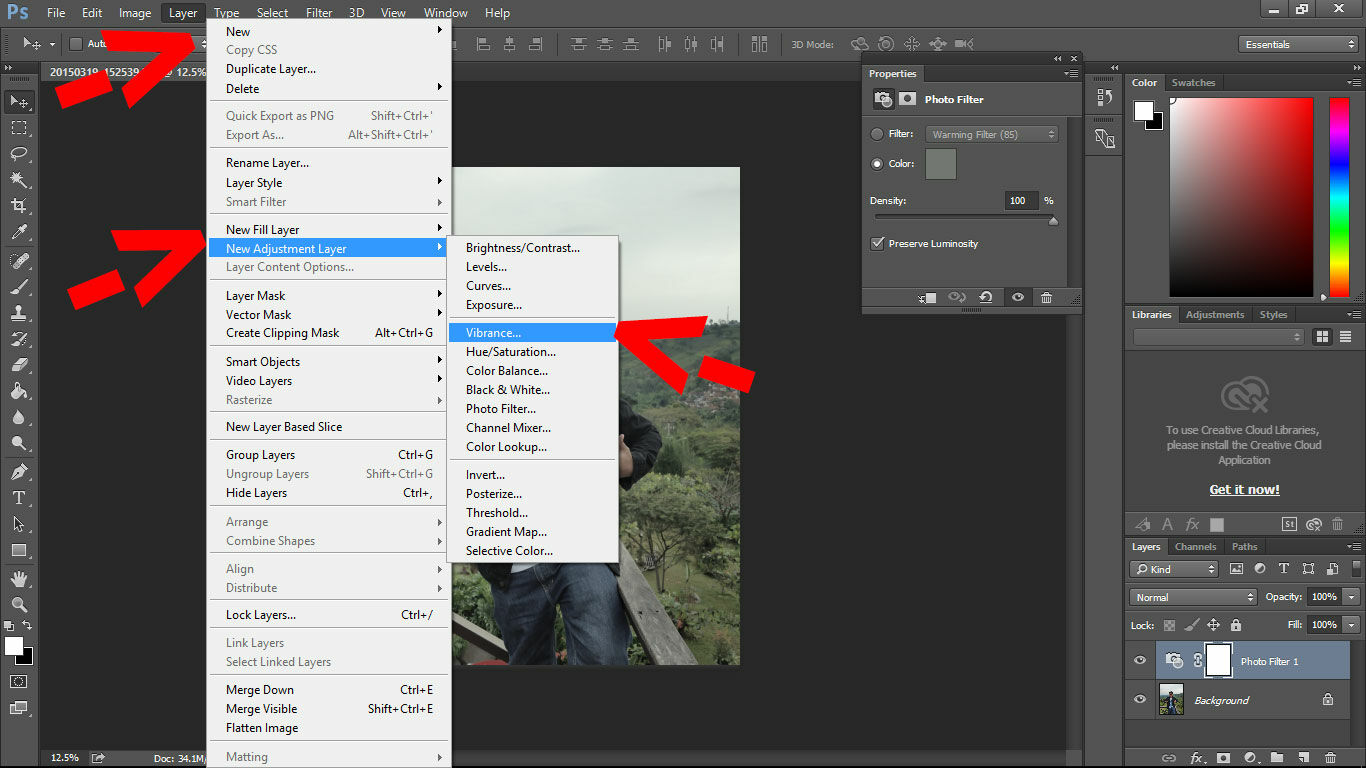The image size is (1366, 768).
Task: Select the Move tool
Action: (18, 100)
